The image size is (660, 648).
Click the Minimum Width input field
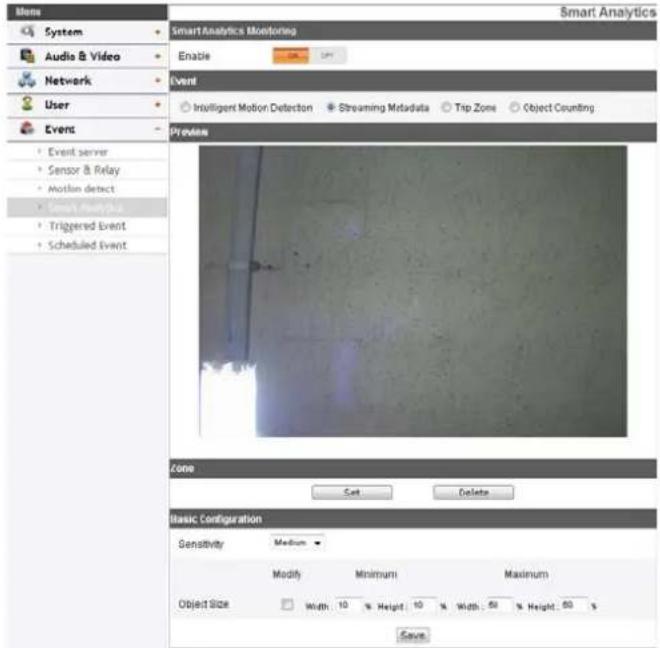tap(349, 605)
